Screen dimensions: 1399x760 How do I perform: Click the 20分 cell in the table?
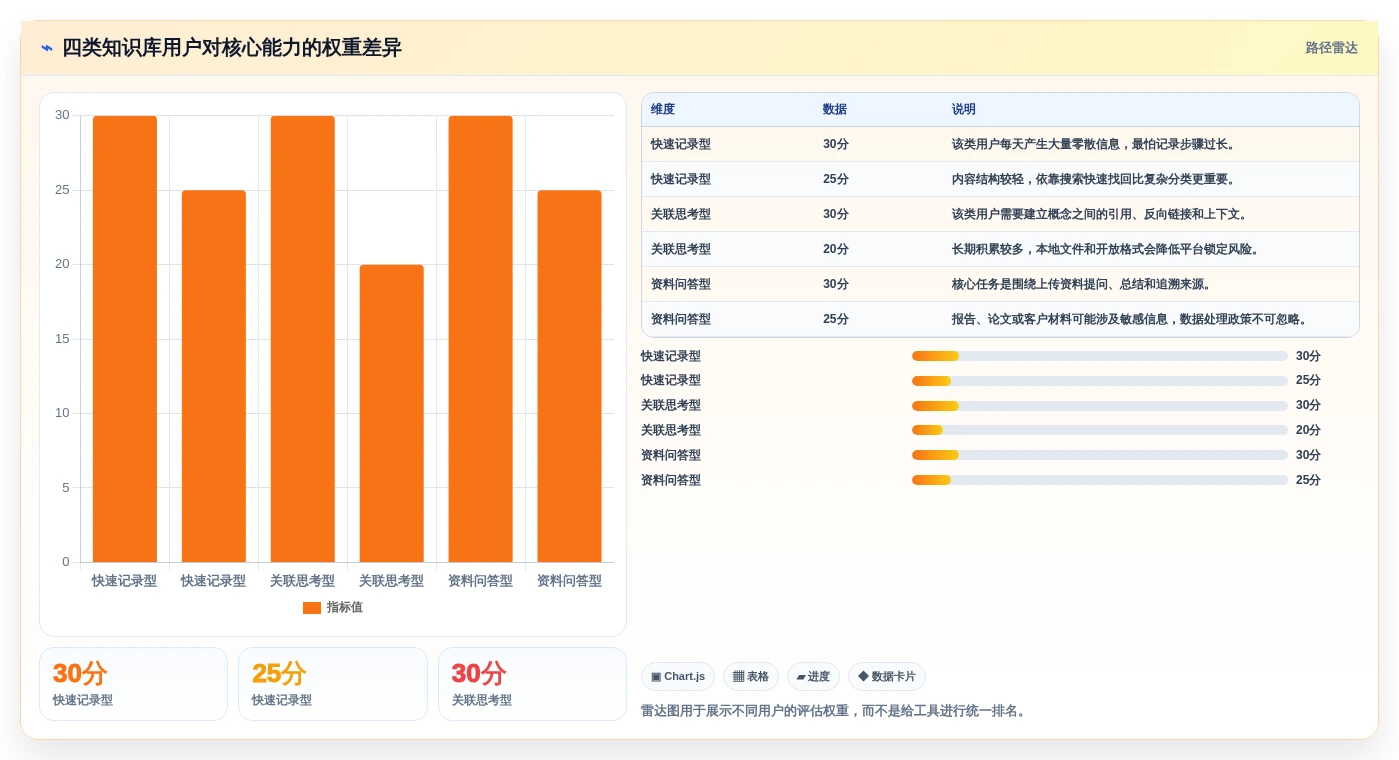(836, 249)
